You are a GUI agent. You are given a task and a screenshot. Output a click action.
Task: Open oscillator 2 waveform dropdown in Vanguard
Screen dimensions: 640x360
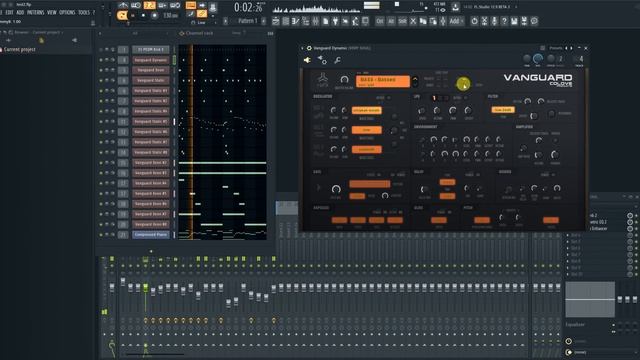coord(367,130)
